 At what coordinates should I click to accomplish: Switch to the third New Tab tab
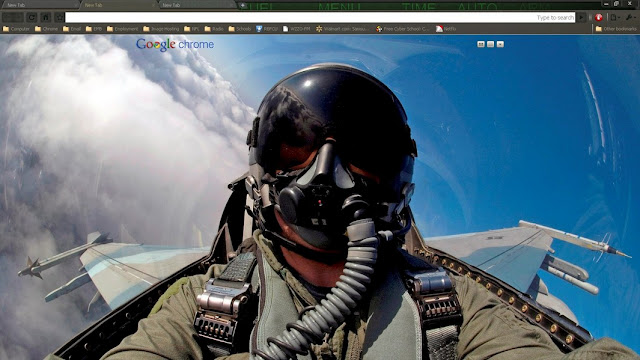pyautogui.click(x=197, y=5)
